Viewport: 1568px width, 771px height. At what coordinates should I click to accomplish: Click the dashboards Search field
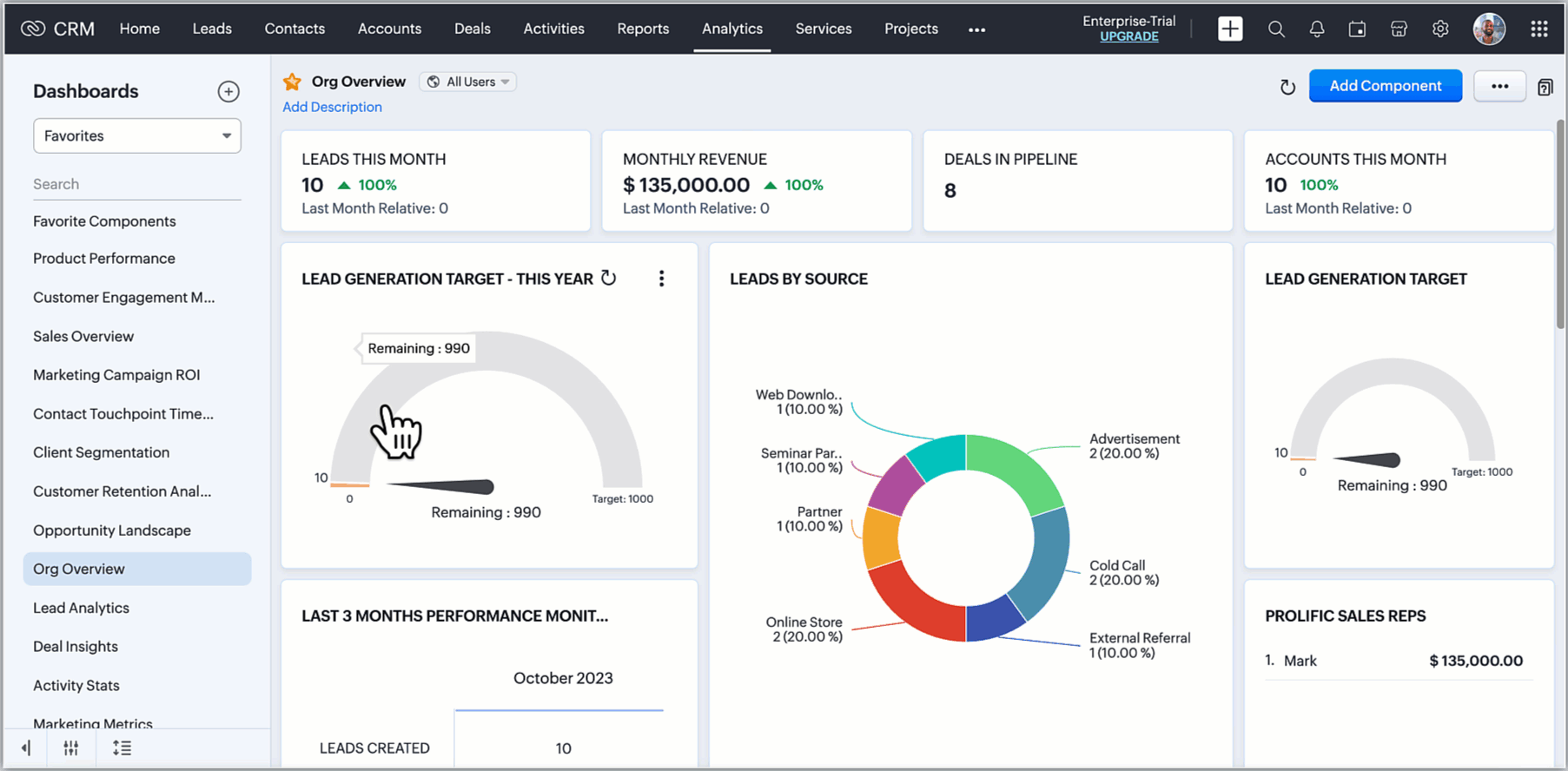point(137,184)
